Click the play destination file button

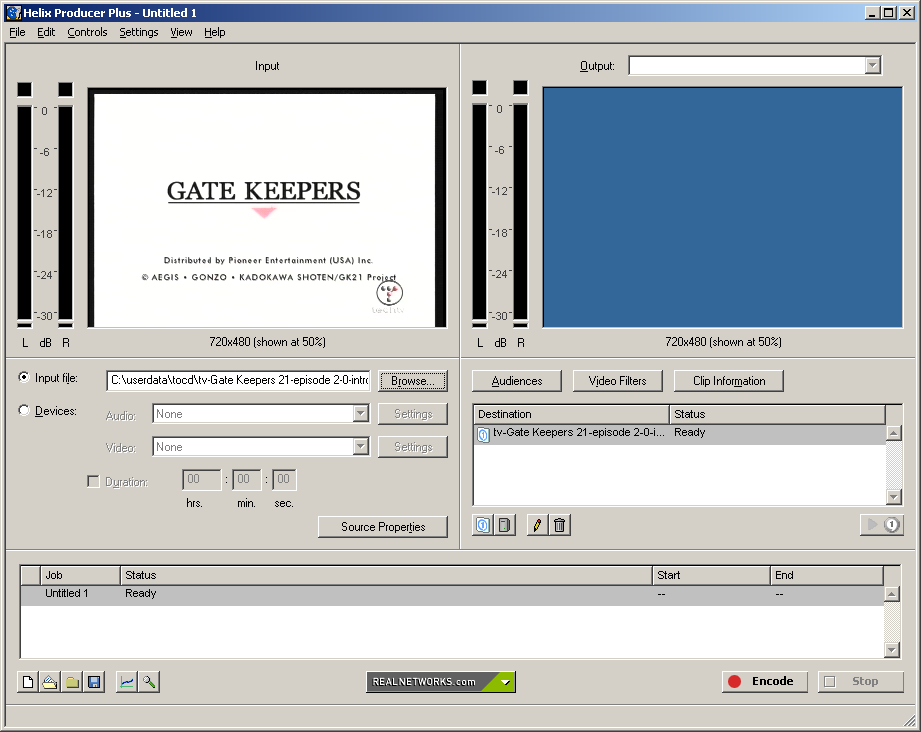click(882, 525)
